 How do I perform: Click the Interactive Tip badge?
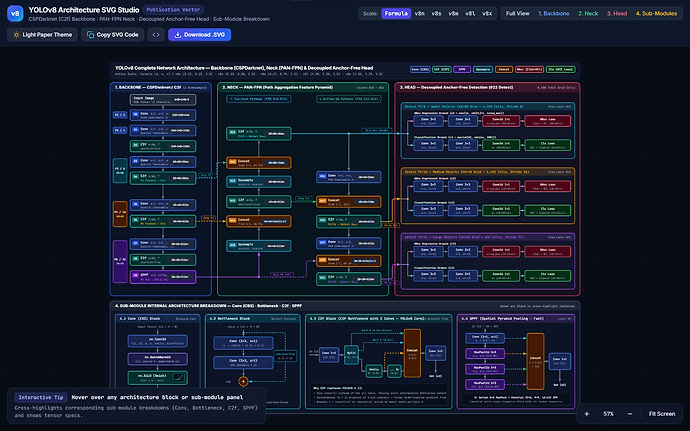point(41,398)
